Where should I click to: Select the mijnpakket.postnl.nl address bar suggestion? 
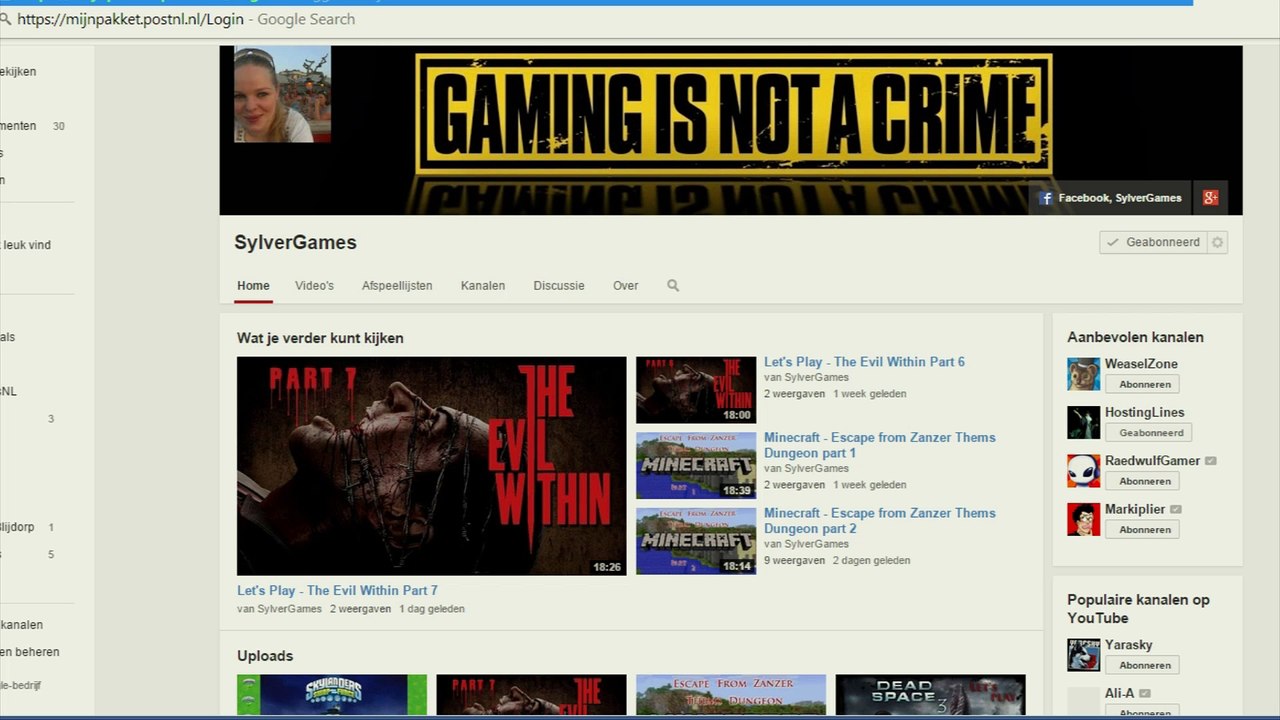(x=186, y=19)
